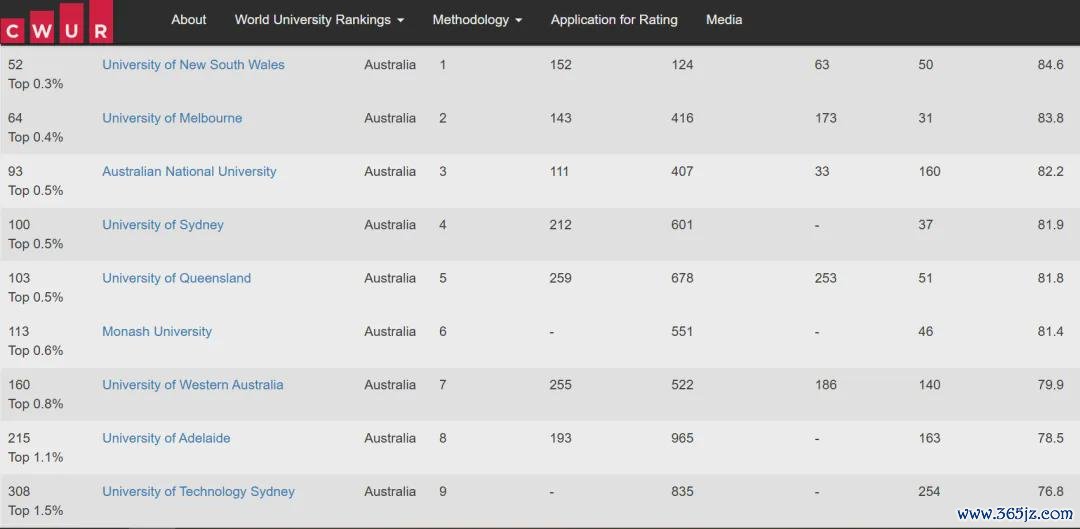
Task: Click value 522 in Western Australia row
Action: pyautogui.click(x=683, y=385)
